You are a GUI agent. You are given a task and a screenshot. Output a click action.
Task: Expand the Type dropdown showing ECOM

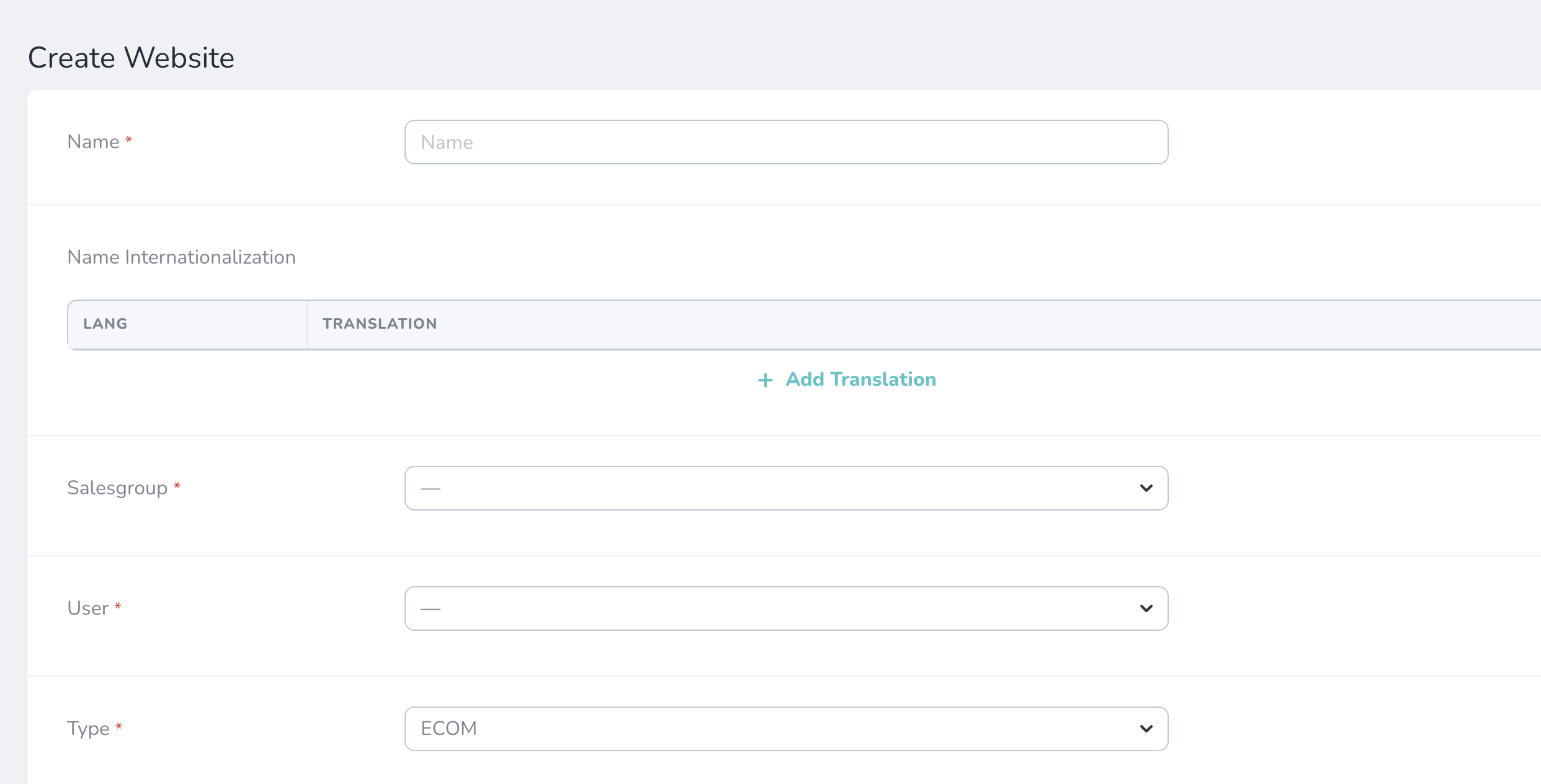(785, 729)
